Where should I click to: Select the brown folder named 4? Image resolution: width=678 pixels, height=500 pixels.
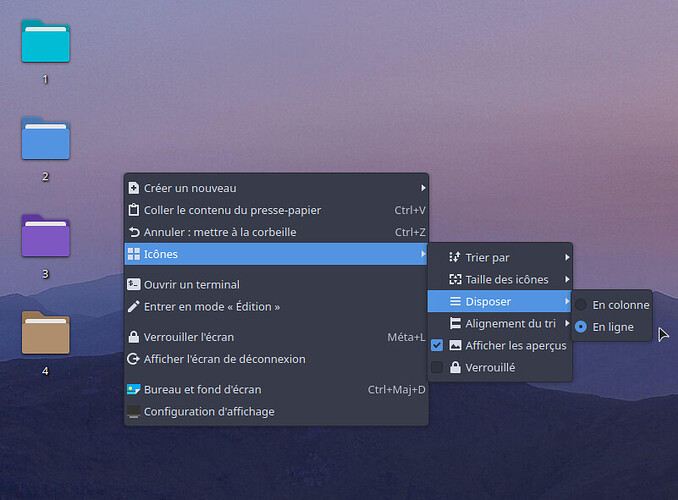(45, 334)
